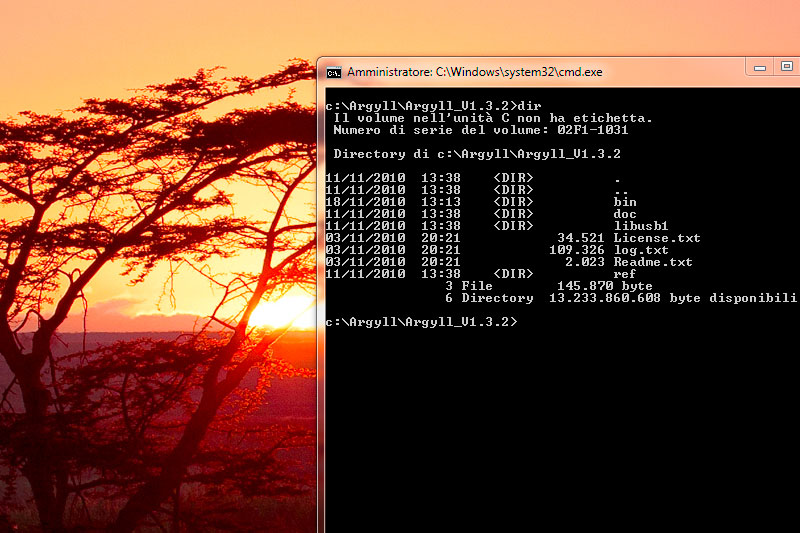Click the time 13:13 on bin row
This screenshot has width=800, height=533.
click(x=441, y=202)
